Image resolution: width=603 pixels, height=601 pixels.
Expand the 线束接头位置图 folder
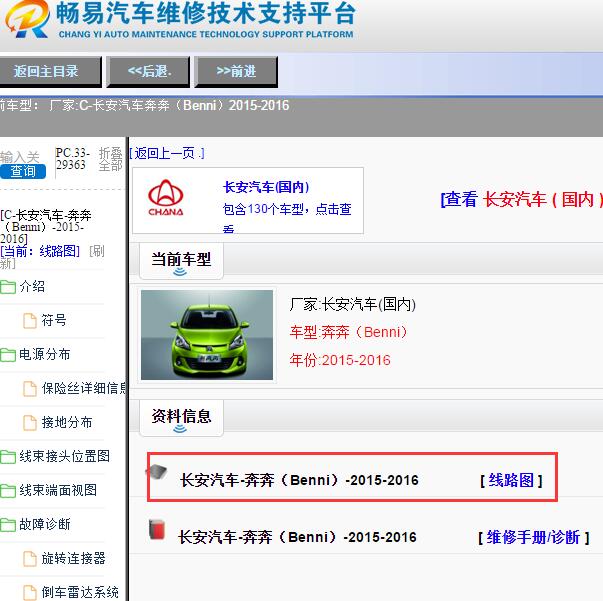click(x=65, y=456)
